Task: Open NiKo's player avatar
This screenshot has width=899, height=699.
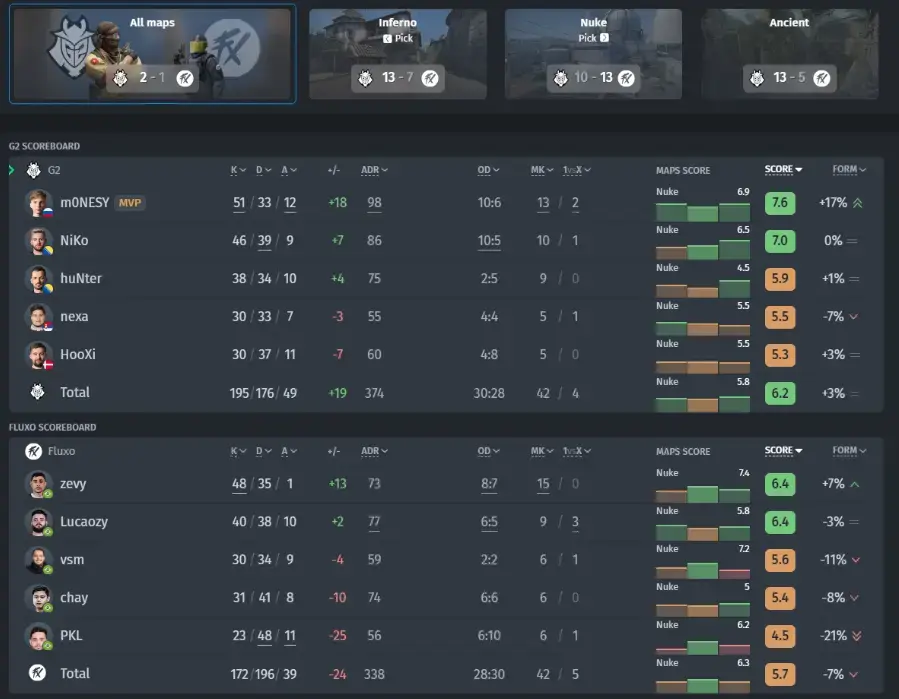Action: point(38,241)
